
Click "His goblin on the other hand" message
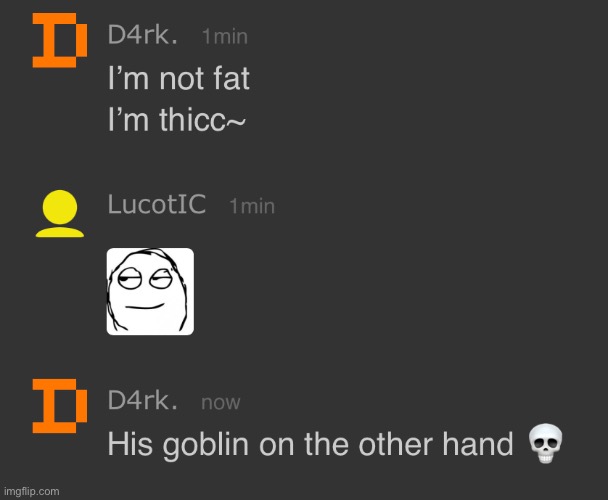[x=310, y=445]
